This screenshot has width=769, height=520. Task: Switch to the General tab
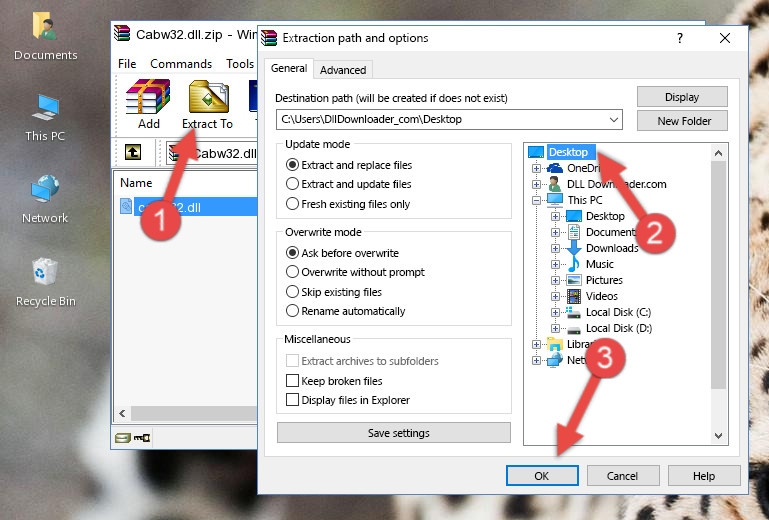(289, 69)
